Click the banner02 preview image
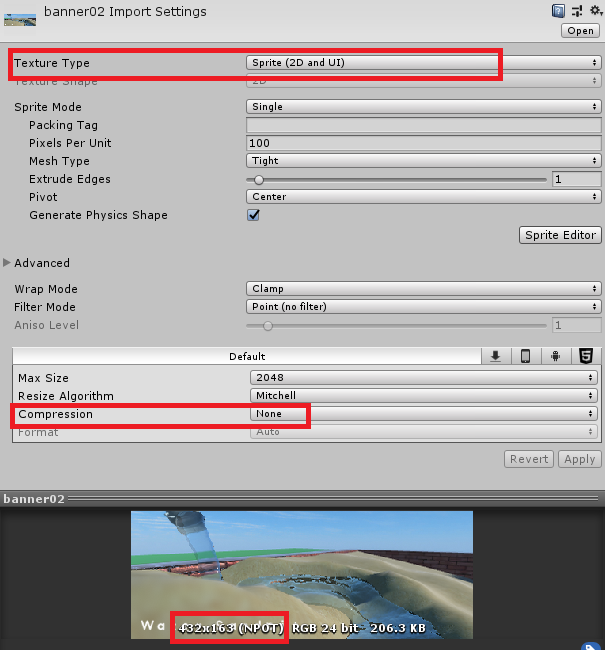 (302, 575)
